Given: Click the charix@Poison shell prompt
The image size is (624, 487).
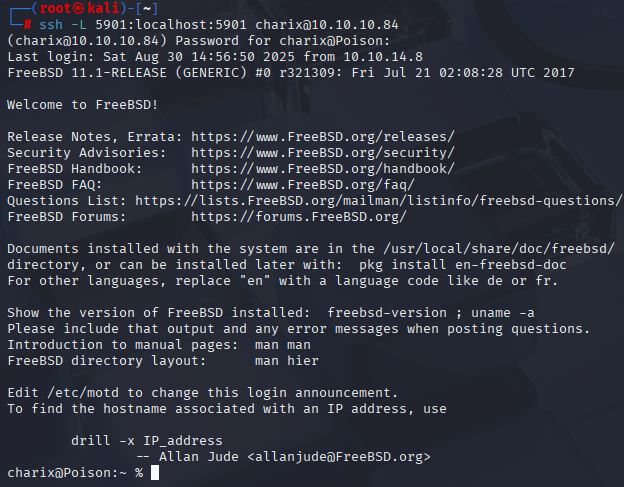Looking at the screenshot, I should click(x=75, y=473).
